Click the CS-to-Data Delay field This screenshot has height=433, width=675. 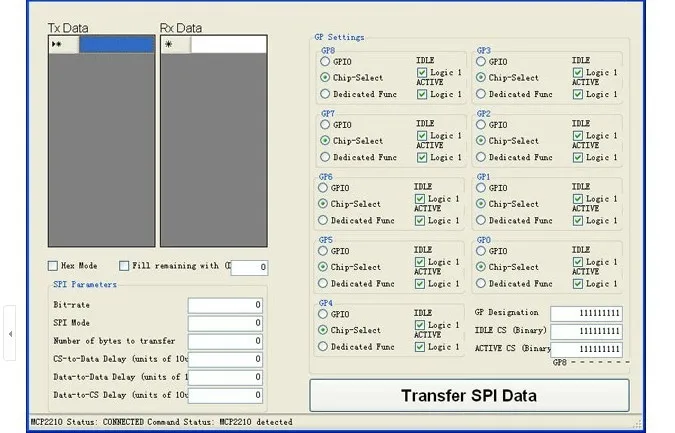(x=225, y=359)
